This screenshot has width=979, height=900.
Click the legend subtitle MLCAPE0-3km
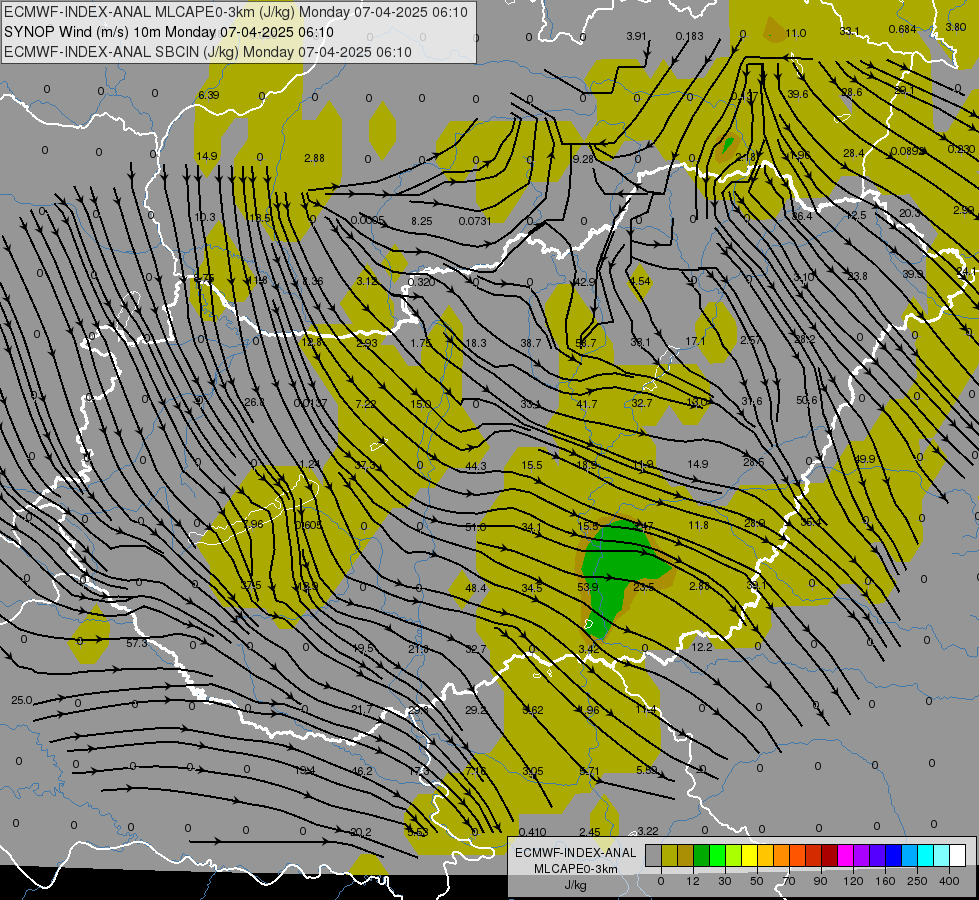[576, 869]
